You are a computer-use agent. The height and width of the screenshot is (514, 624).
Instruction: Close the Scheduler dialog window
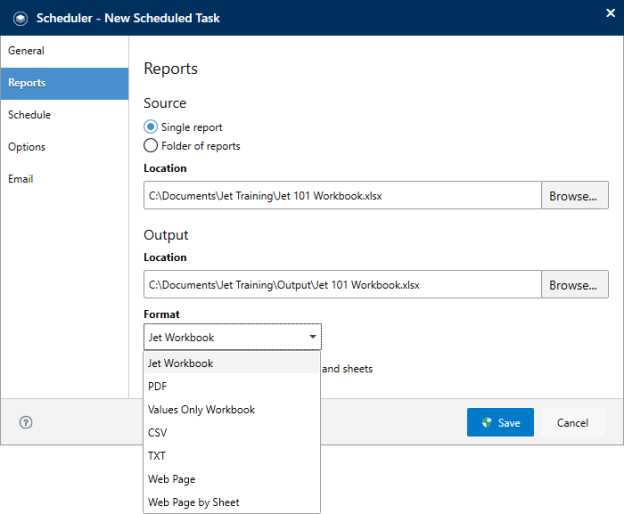coord(610,13)
